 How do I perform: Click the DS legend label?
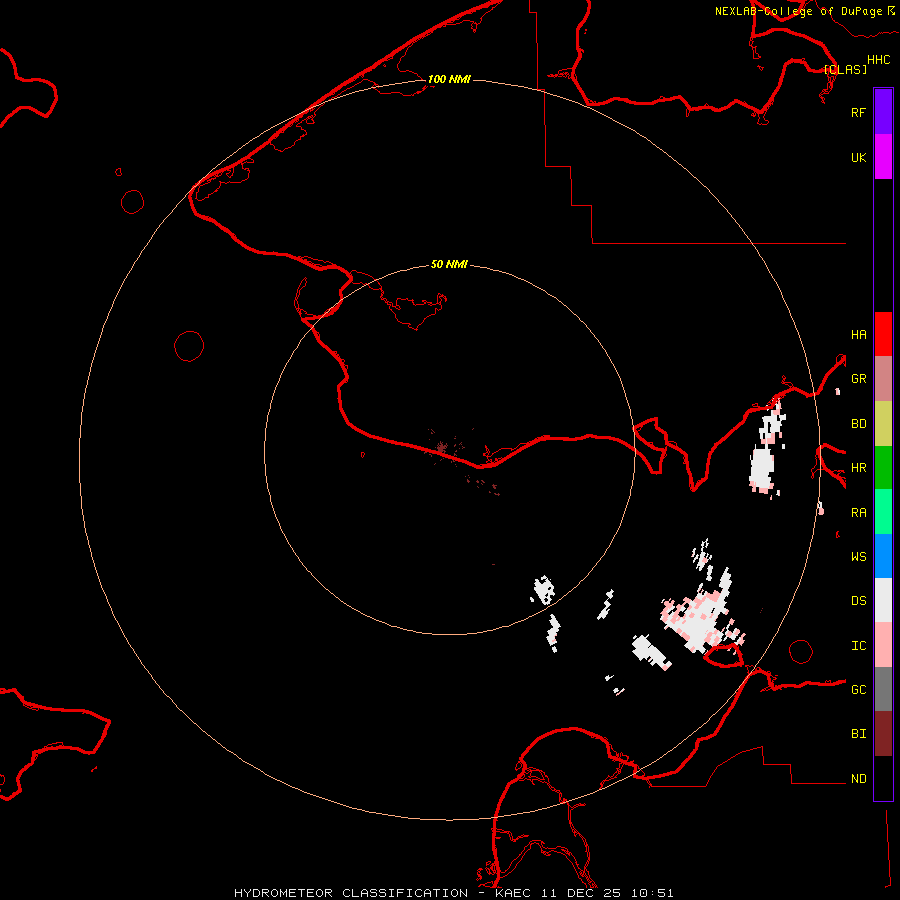tap(859, 601)
